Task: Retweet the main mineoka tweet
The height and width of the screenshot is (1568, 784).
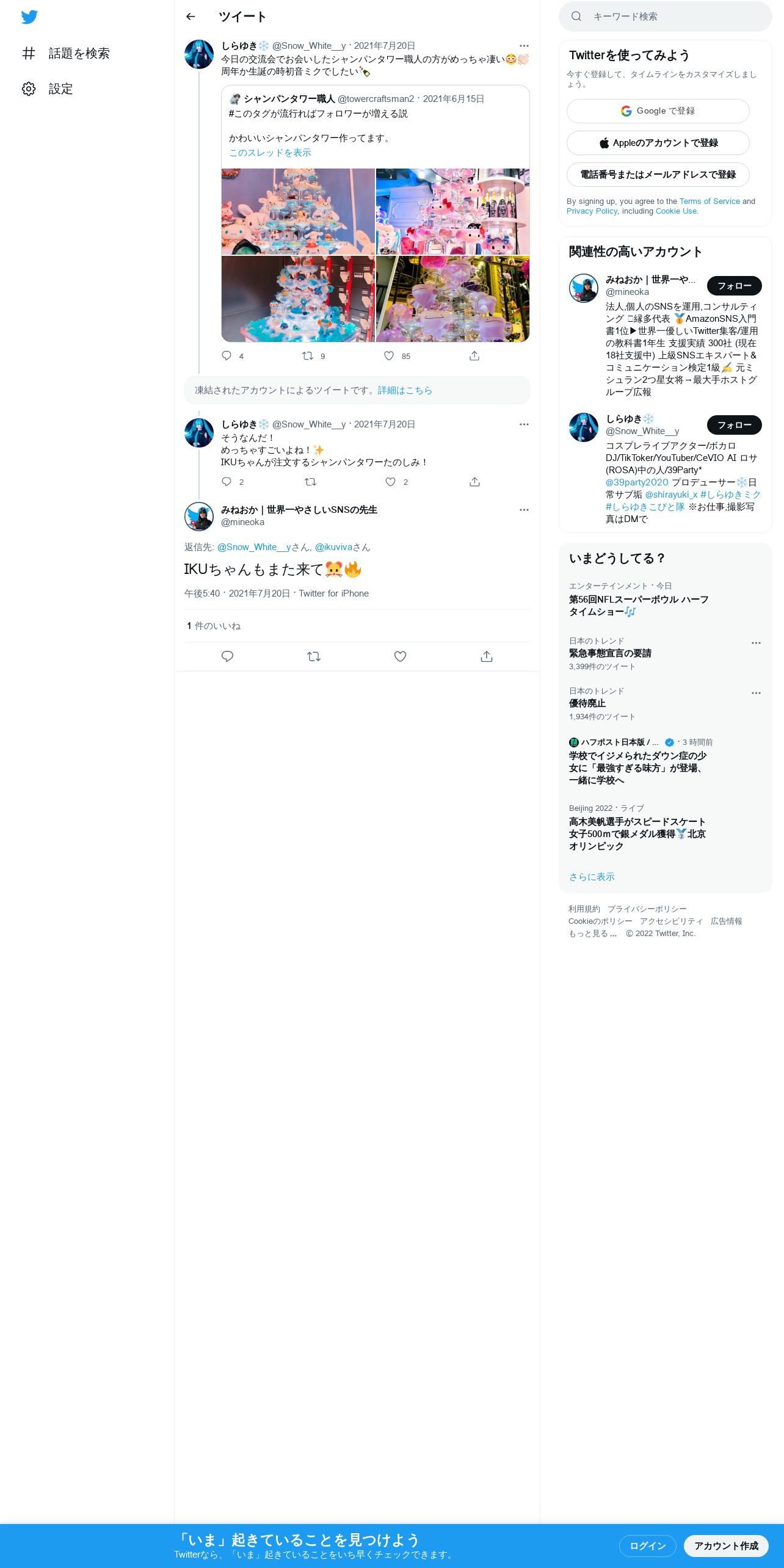Action: [x=314, y=656]
